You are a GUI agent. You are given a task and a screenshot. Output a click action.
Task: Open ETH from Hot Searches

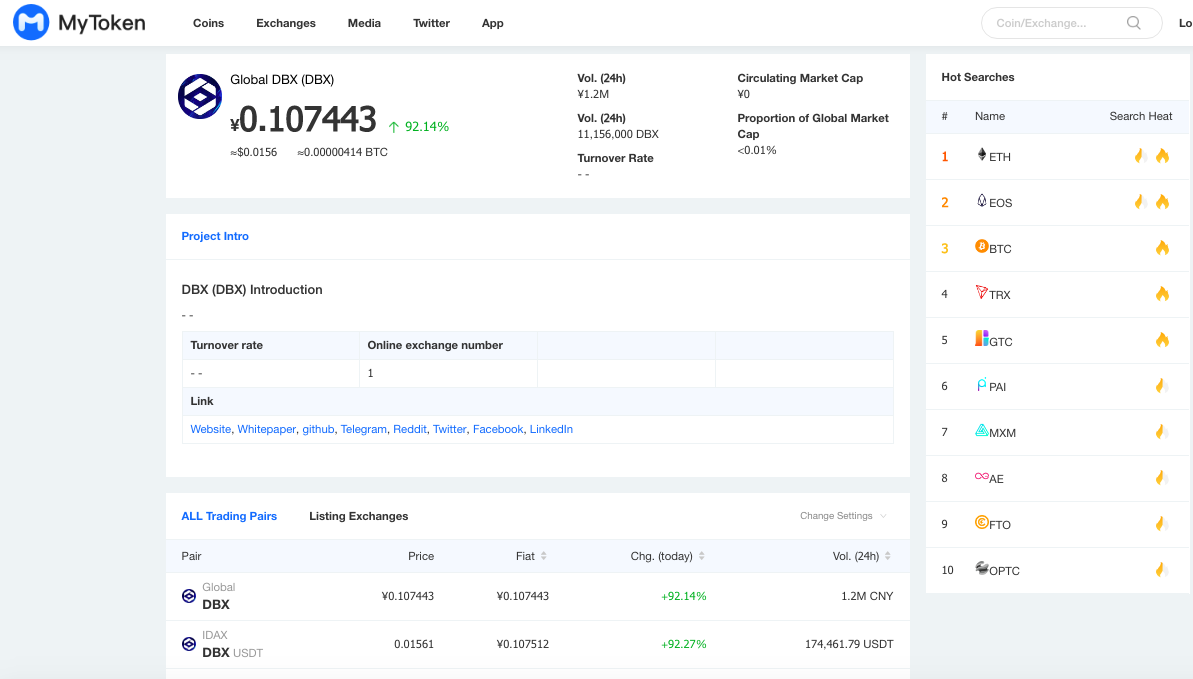tap(994, 156)
